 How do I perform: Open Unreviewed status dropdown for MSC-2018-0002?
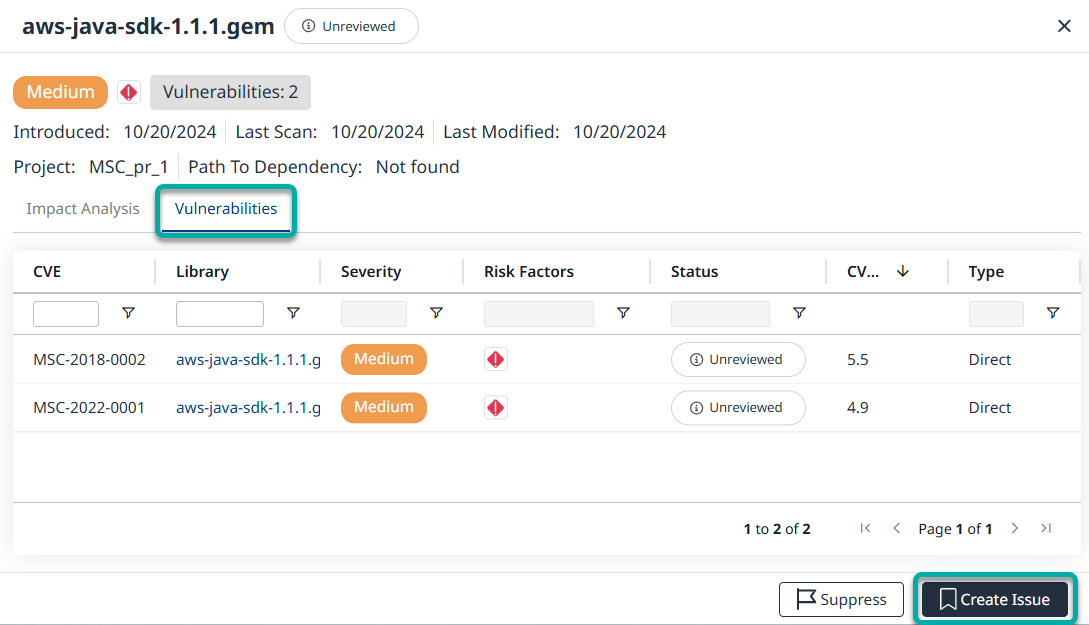tap(738, 359)
